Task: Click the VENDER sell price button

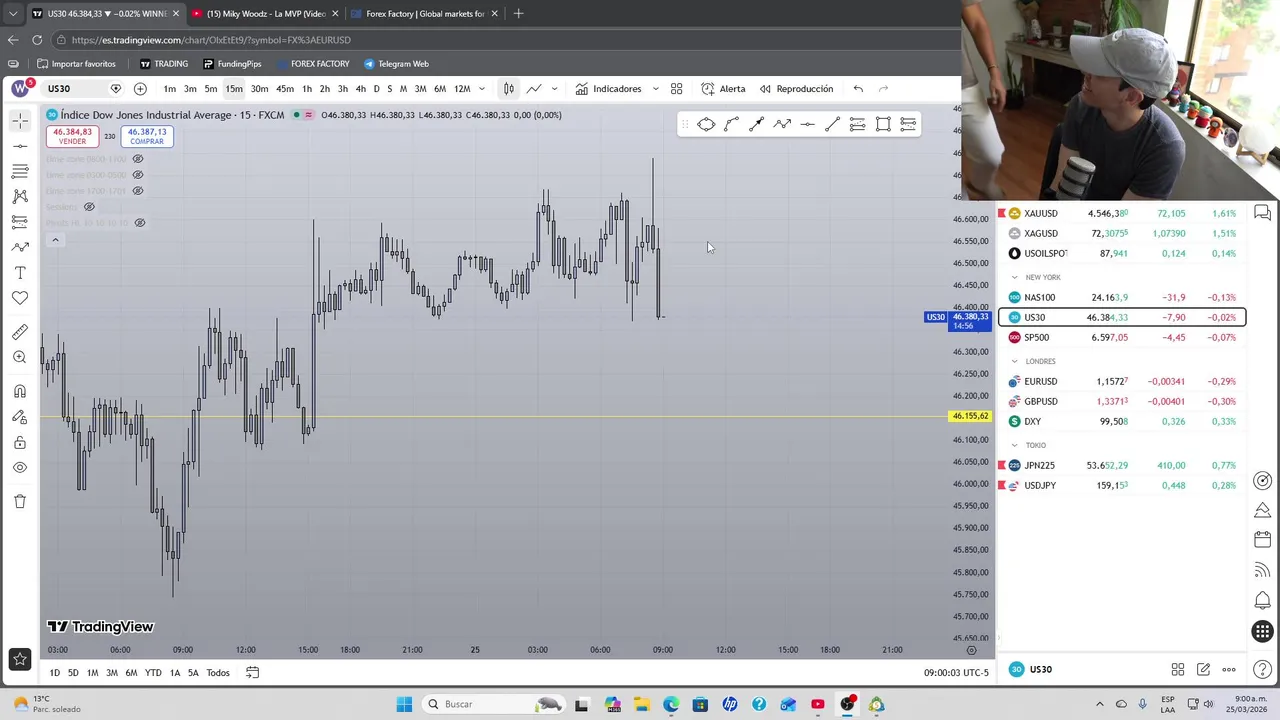Action: (x=72, y=136)
